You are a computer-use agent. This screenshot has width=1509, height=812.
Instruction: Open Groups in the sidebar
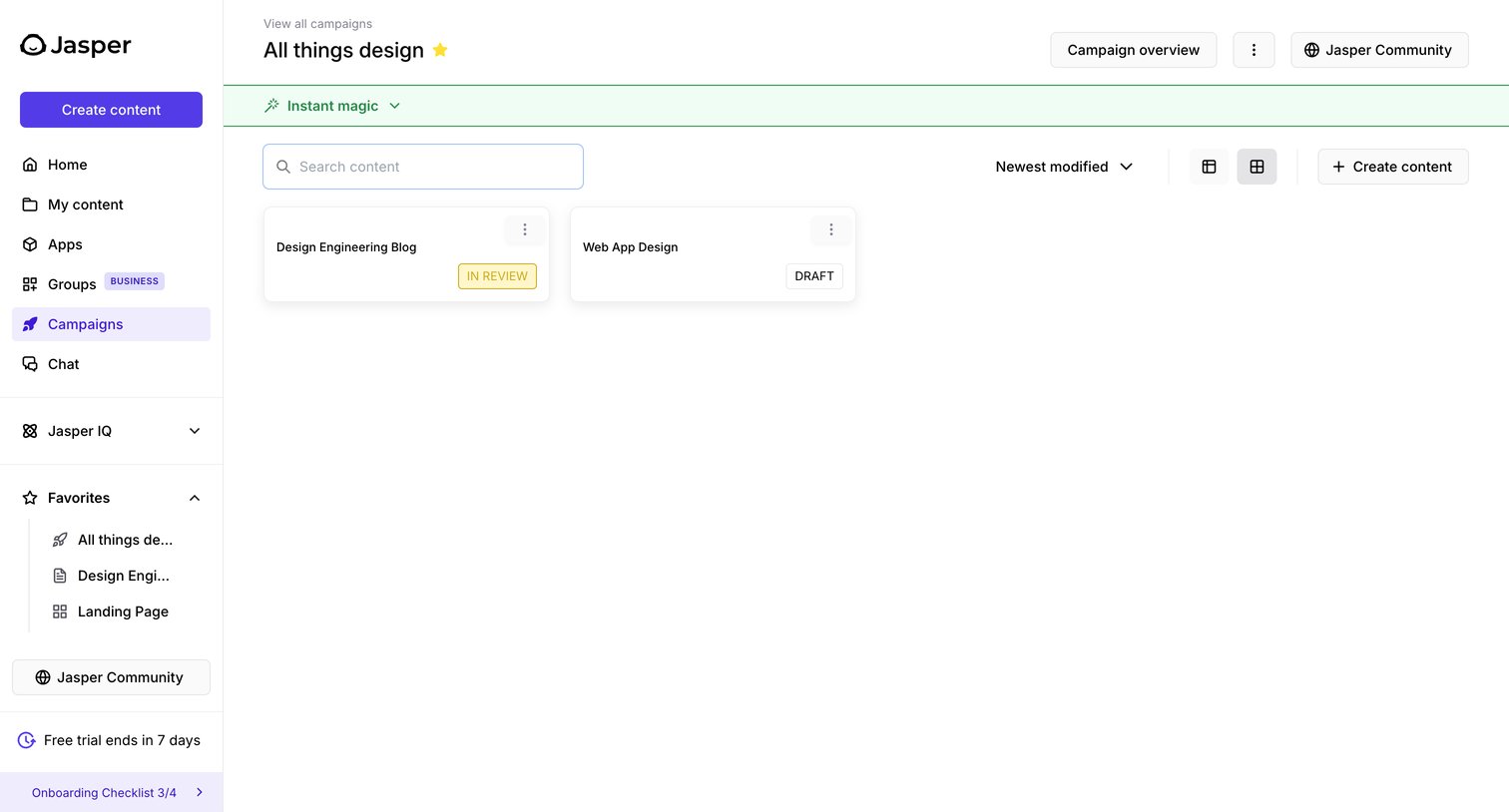[x=111, y=284]
